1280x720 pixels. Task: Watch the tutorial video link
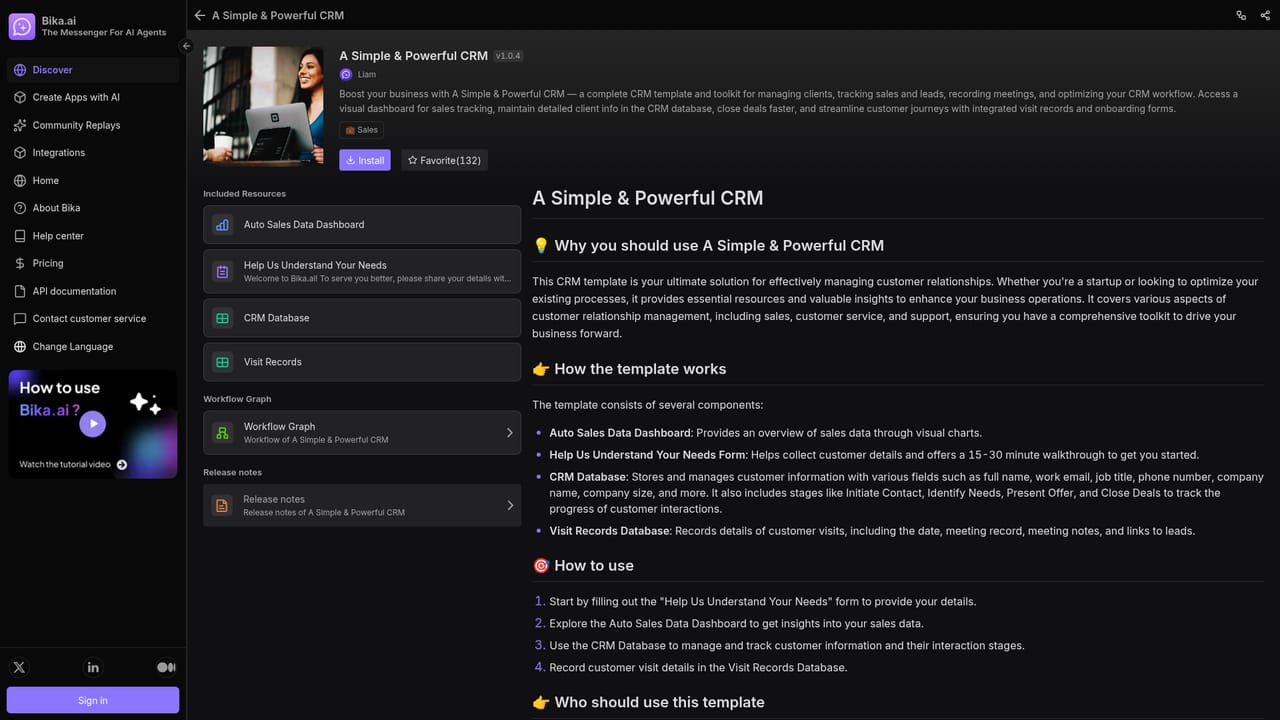(x=73, y=465)
